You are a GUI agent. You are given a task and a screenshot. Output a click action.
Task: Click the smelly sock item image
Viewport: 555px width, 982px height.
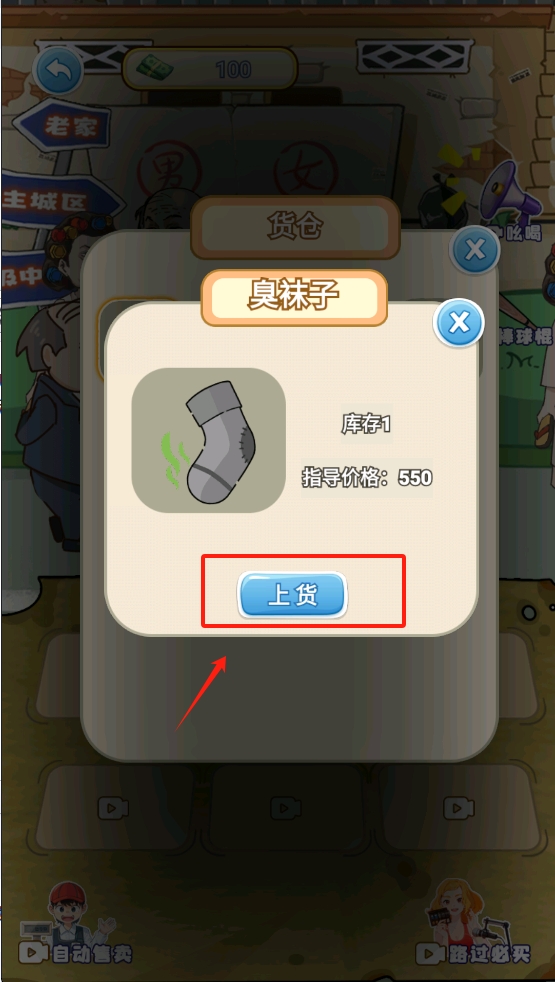pyautogui.click(x=209, y=440)
